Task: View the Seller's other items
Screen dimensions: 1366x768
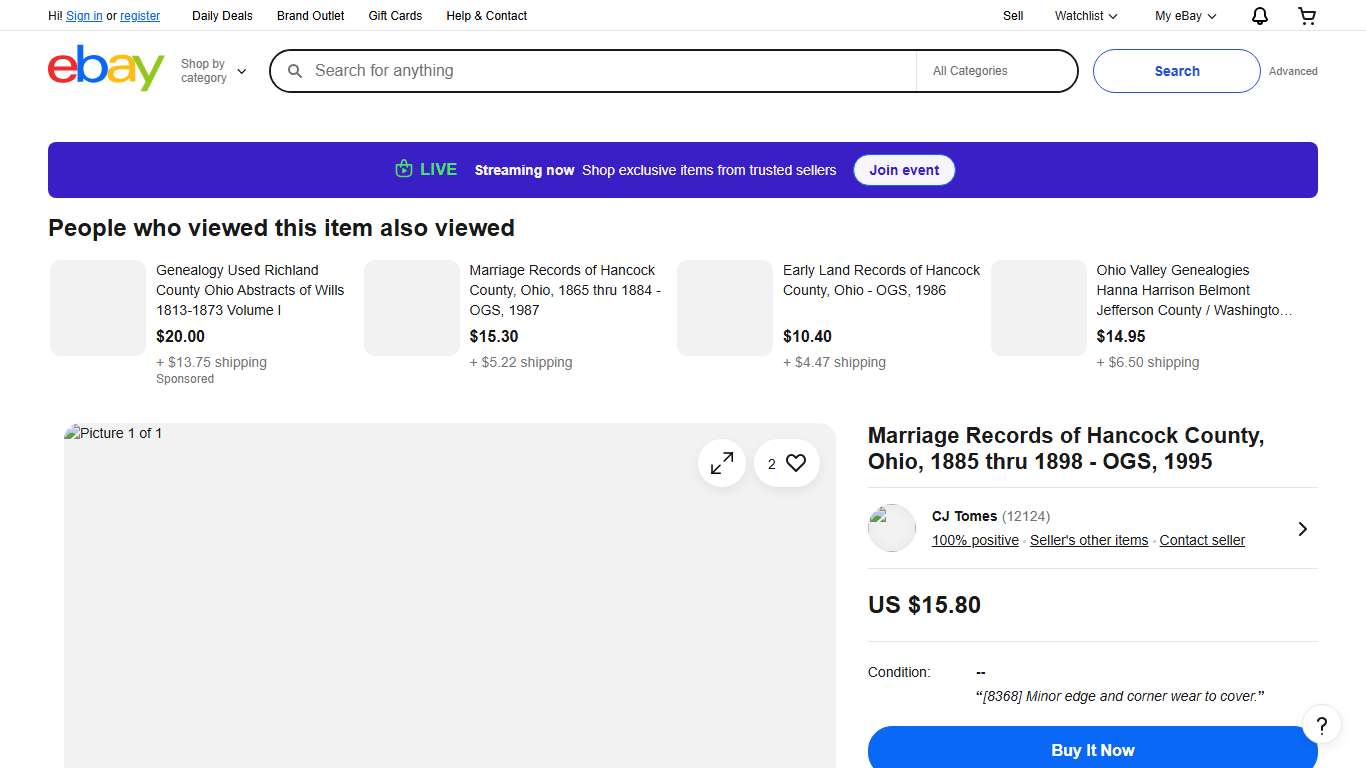Action: (1088, 540)
